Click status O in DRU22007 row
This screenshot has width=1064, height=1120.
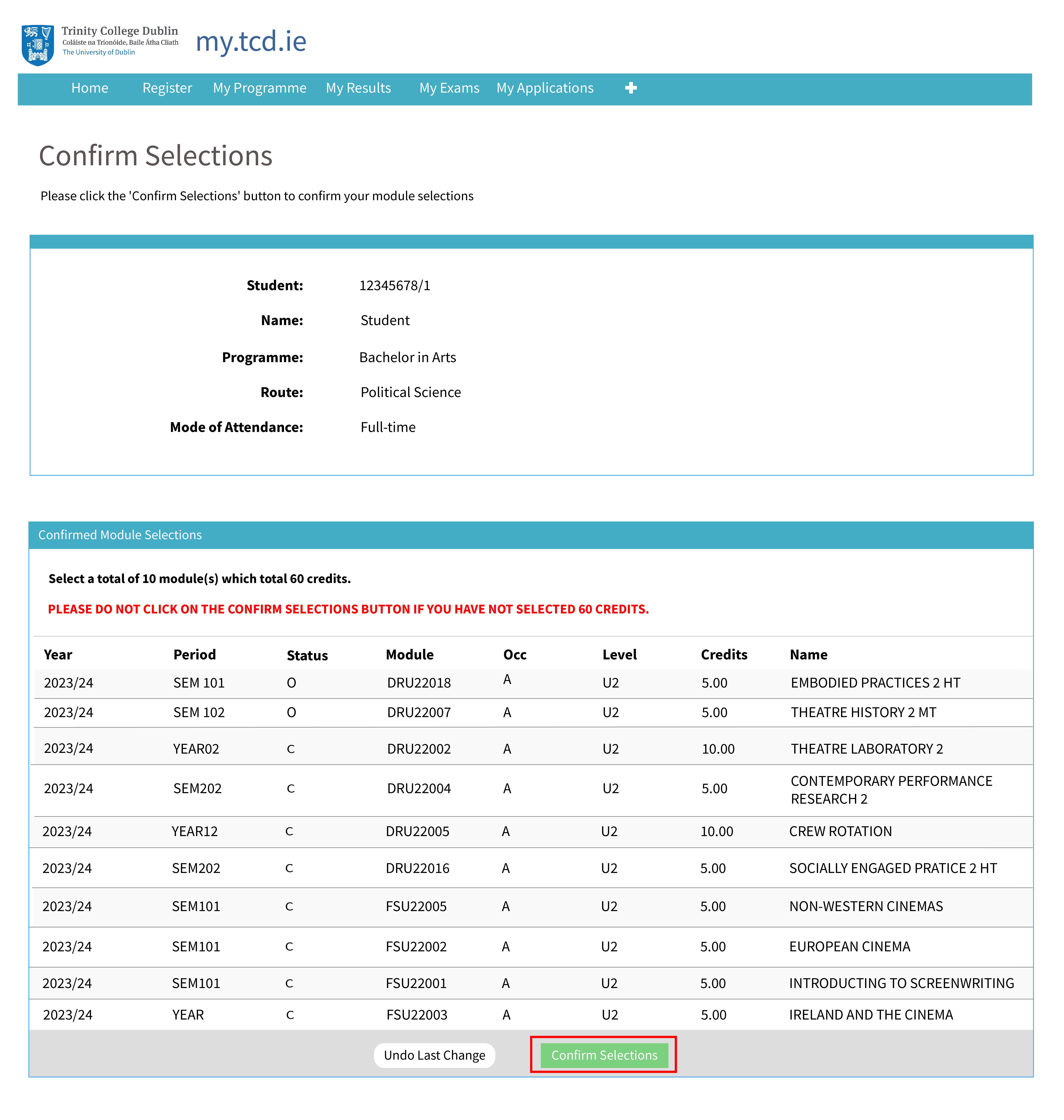[x=292, y=713]
